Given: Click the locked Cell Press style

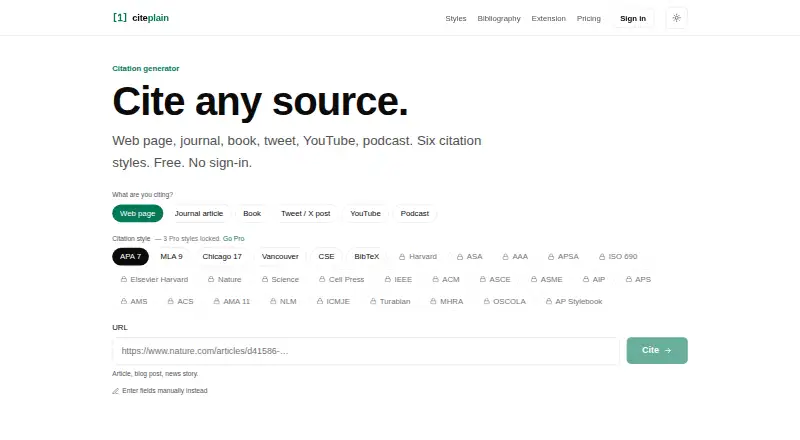Looking at the screenshot, I should point(341,280).
